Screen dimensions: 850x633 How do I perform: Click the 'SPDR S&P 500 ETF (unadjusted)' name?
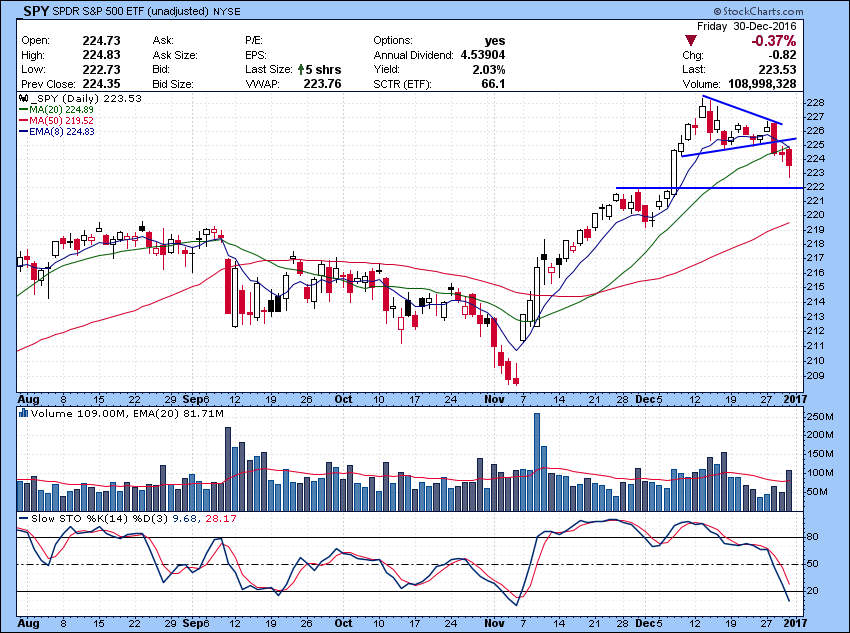pos(130,11)
